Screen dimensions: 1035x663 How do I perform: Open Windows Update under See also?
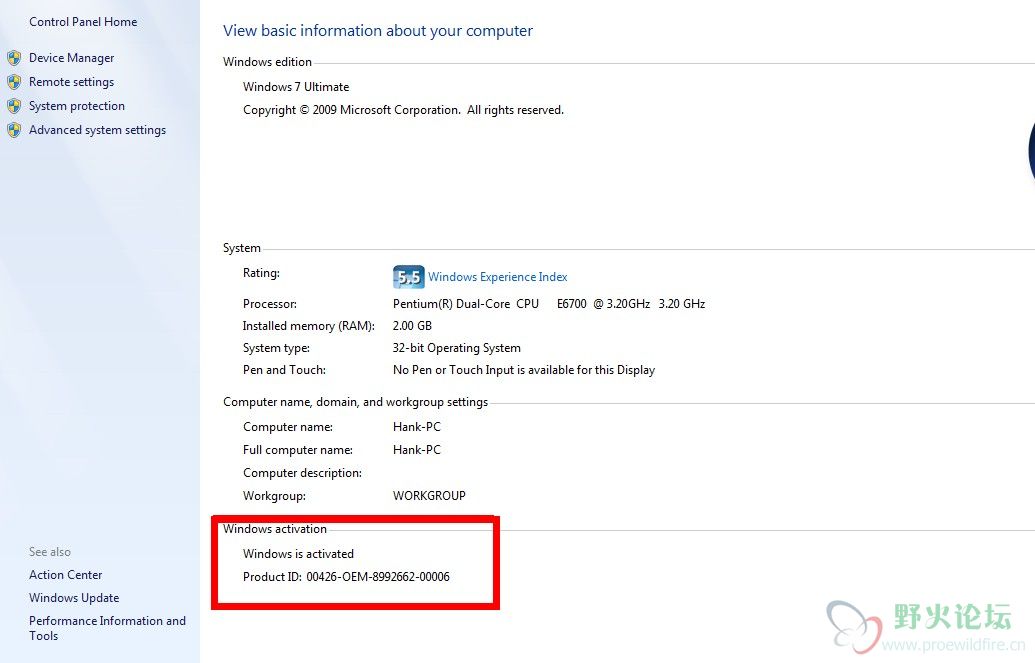[74, 598]
